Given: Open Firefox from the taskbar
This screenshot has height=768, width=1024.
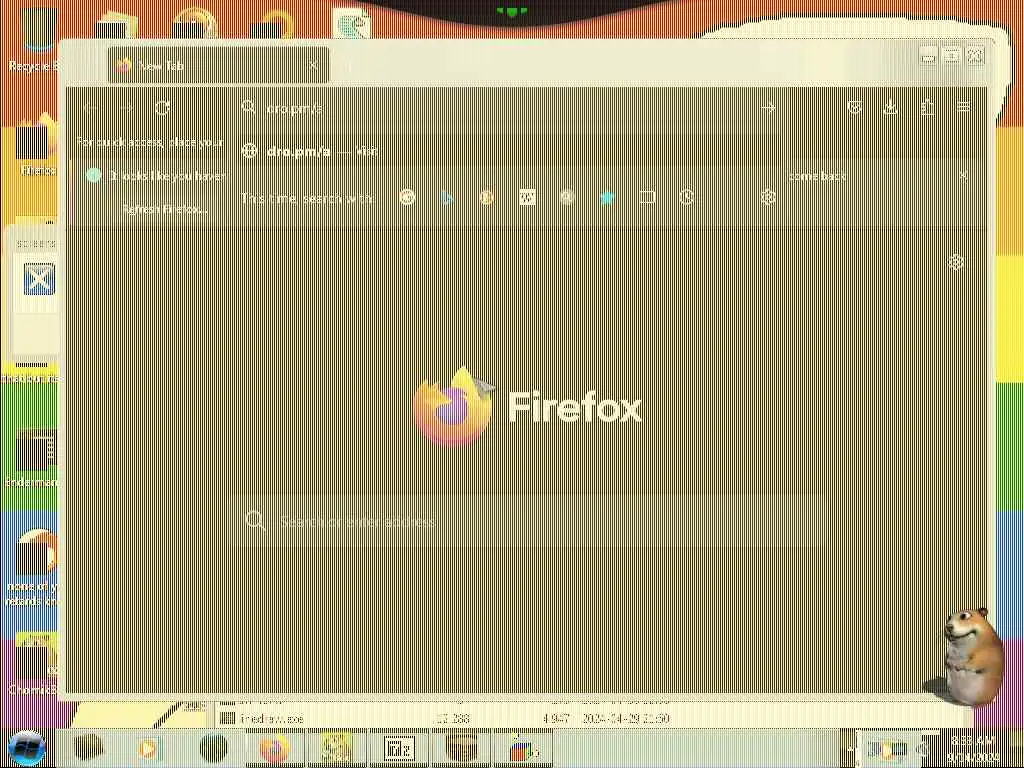Looking at the screenshot, I should [274, 748].
